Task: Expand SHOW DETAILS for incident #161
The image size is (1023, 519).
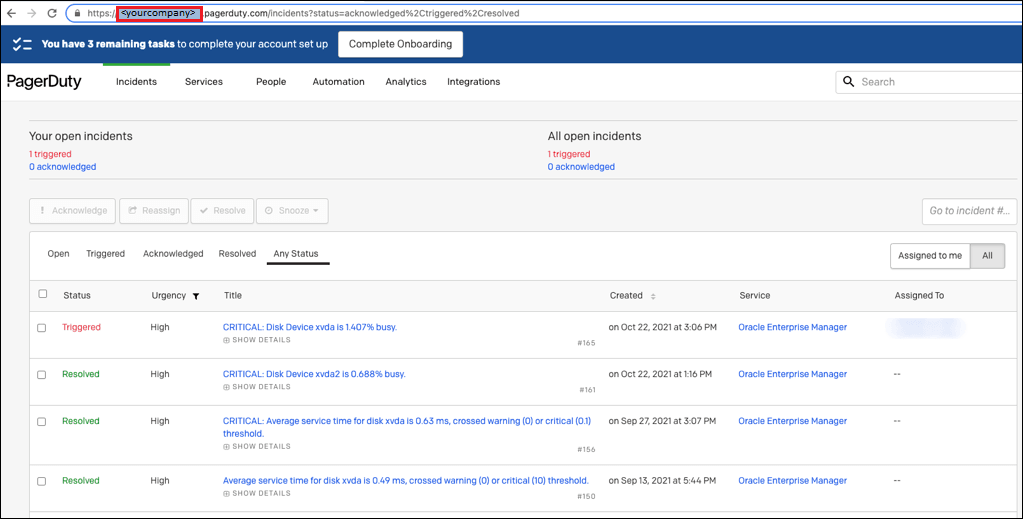Action: 257,387
